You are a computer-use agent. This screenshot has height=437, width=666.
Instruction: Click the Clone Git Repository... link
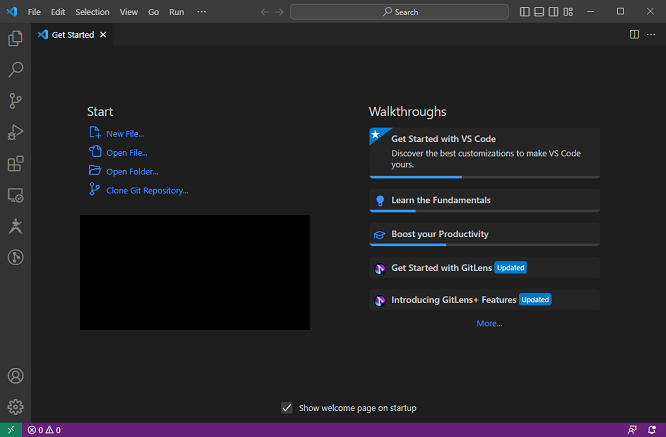click(x=147, y=191)
